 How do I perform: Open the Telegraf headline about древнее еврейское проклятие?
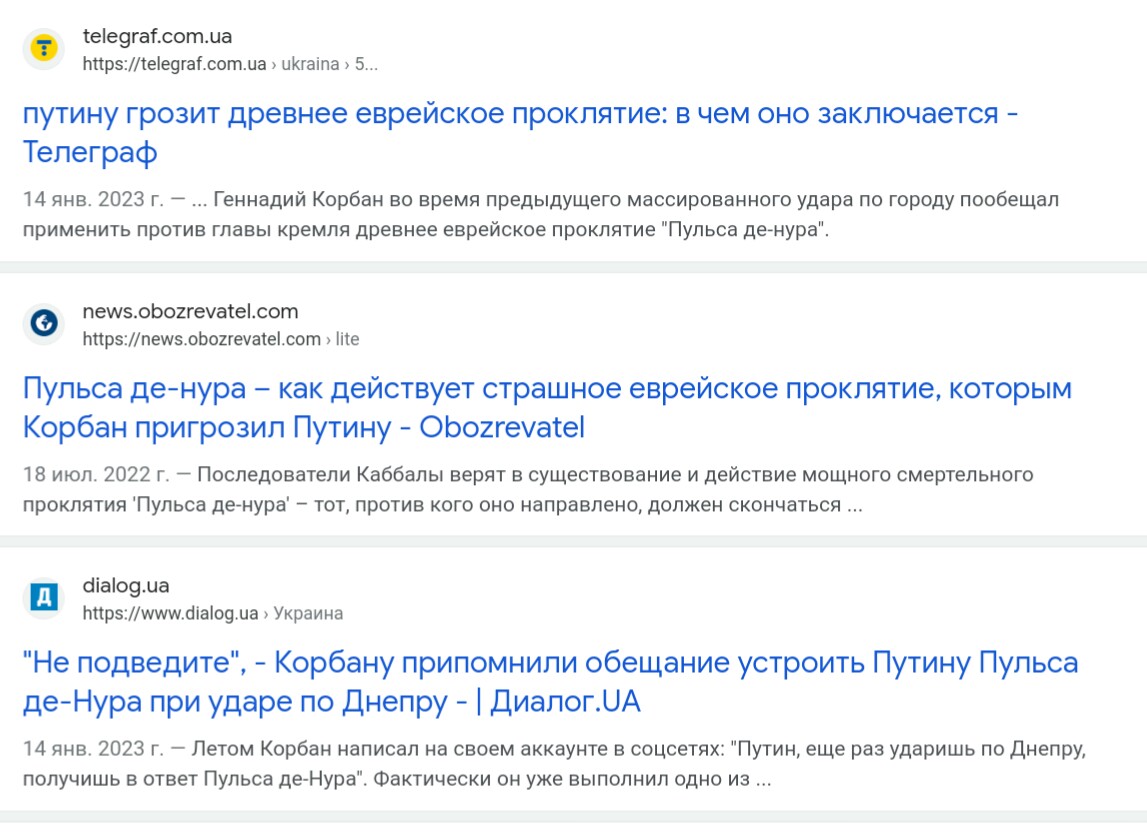click(x=520, y=132)
